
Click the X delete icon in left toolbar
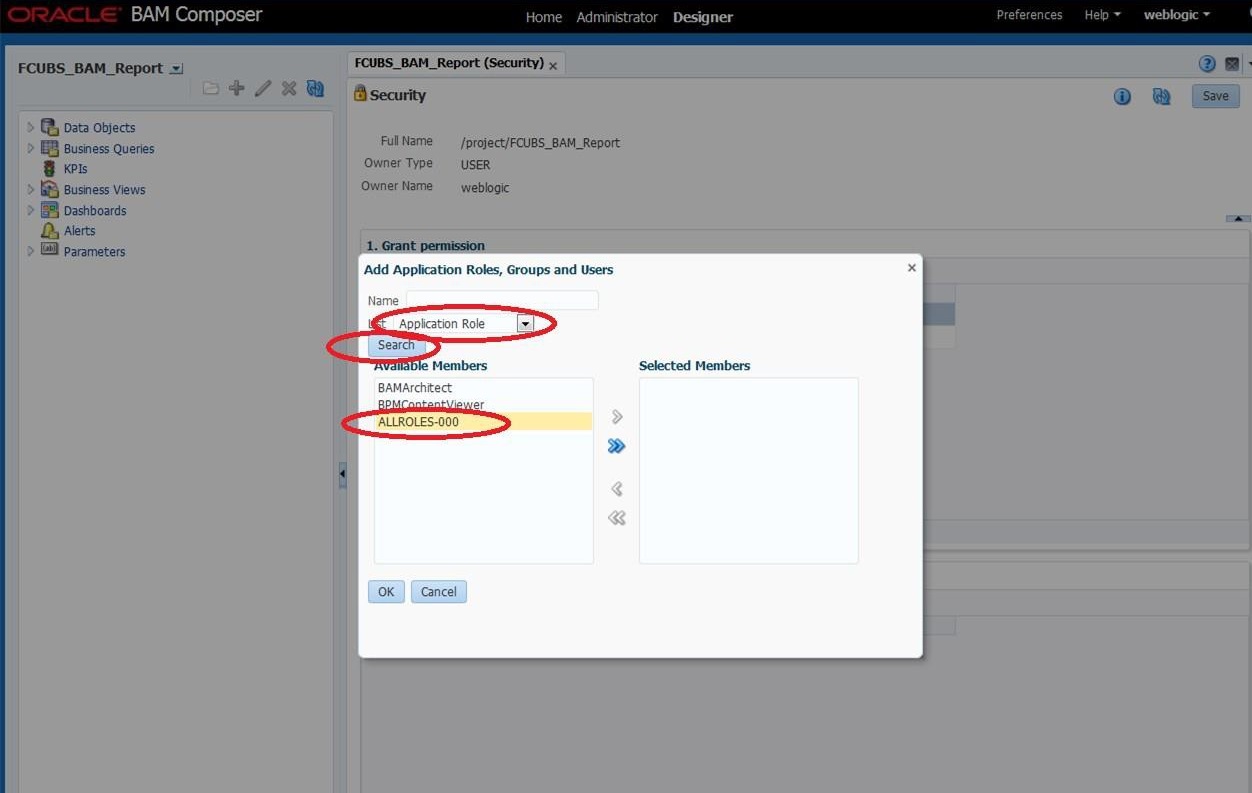(x=289, y=88)
